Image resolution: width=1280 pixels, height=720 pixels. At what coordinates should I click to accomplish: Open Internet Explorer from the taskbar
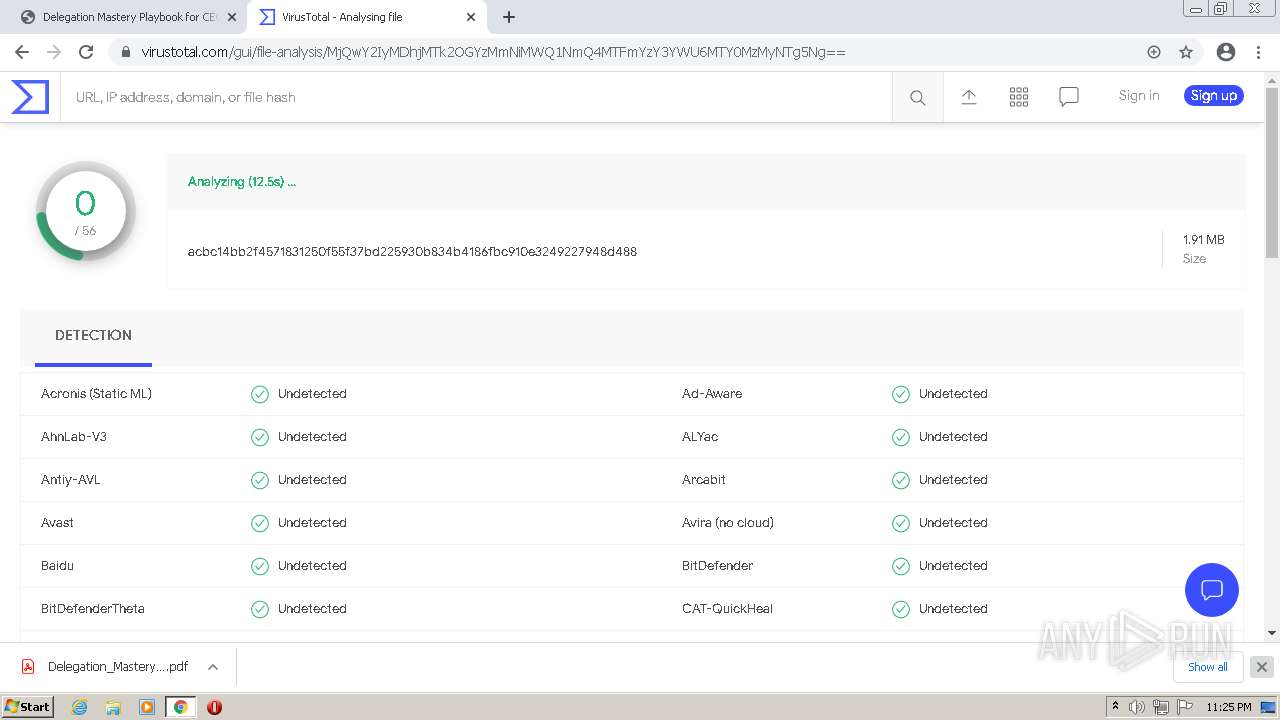[x=79, y=707]
